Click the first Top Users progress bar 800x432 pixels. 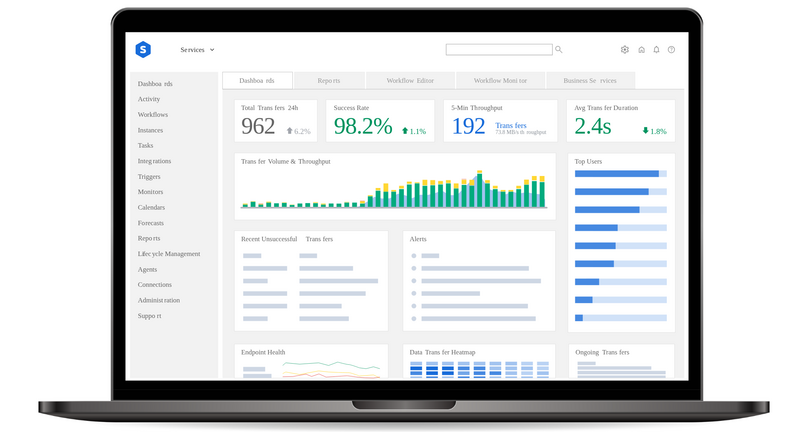620,174
